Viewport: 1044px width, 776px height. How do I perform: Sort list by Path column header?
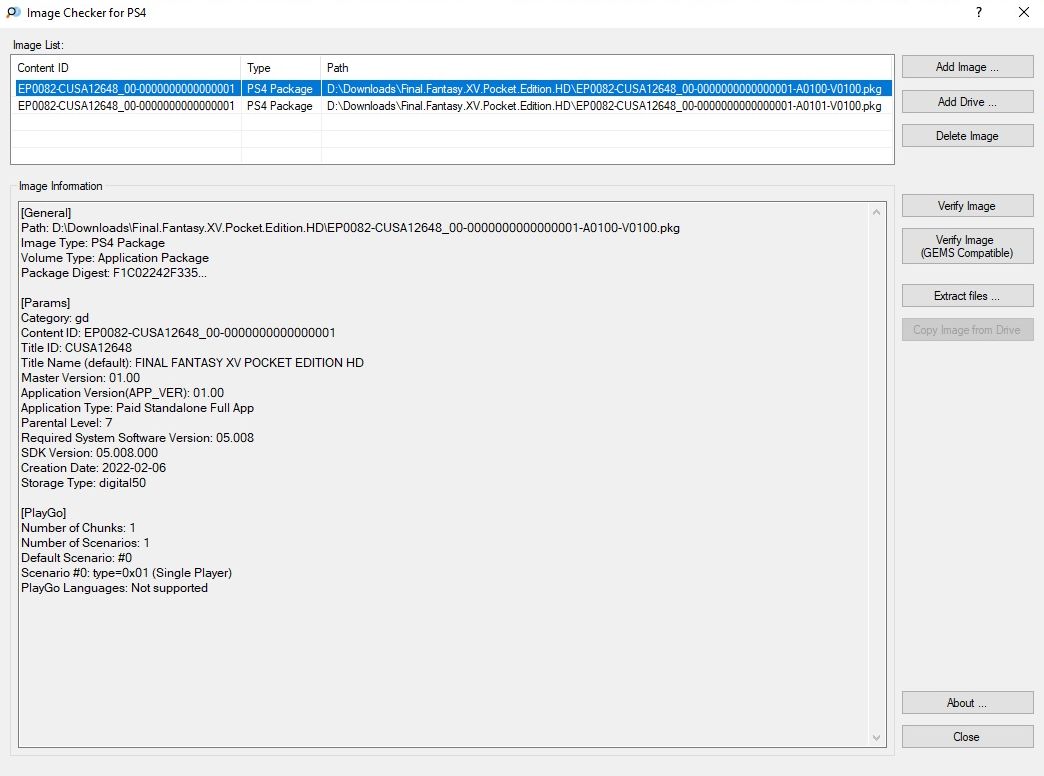tap(607, 68)
